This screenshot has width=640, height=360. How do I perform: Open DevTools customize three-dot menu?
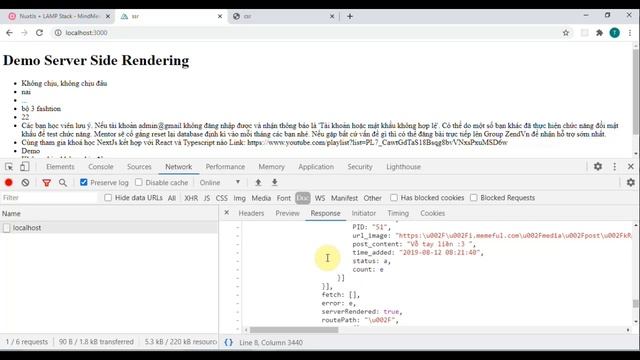(x=615, y=167)
